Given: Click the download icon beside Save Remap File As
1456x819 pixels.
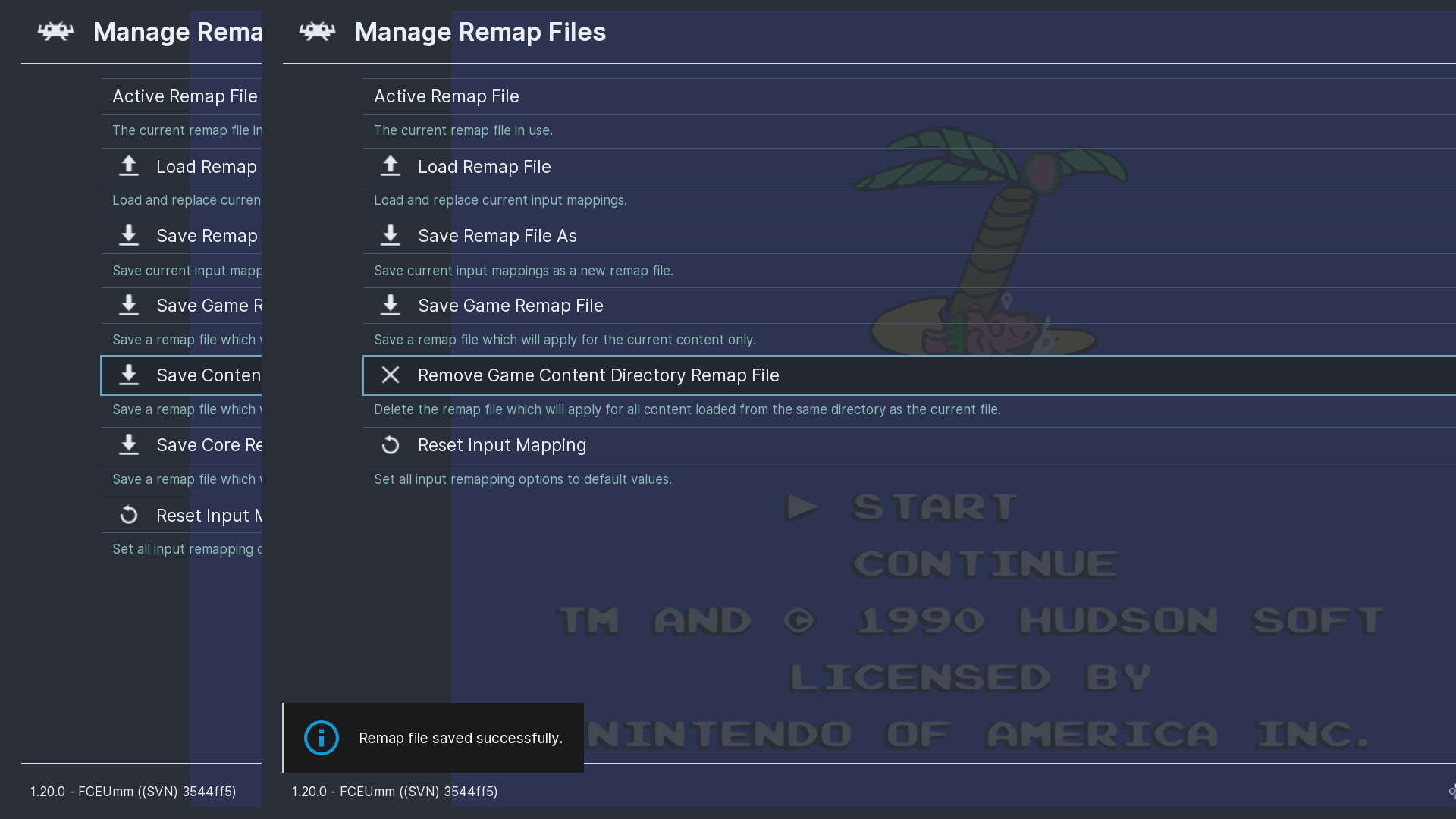Looking at the screenshot, I should [390, 236].
